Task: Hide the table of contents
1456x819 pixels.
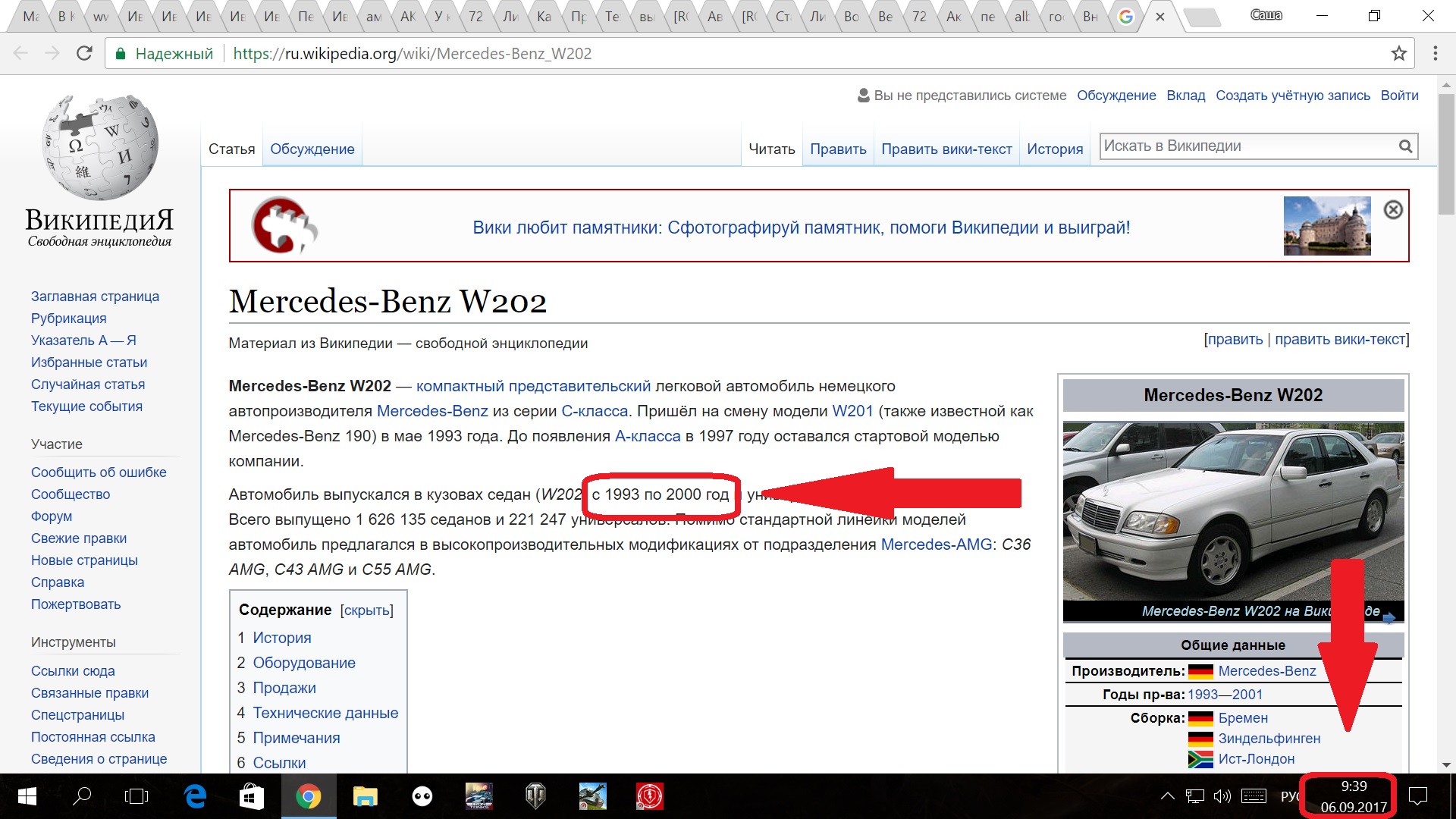Action: [x=366, y=610]
